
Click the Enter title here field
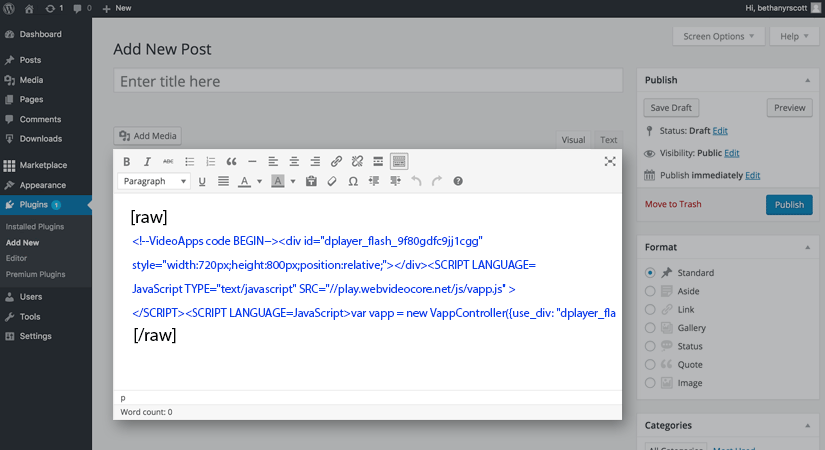coord(368,81)
